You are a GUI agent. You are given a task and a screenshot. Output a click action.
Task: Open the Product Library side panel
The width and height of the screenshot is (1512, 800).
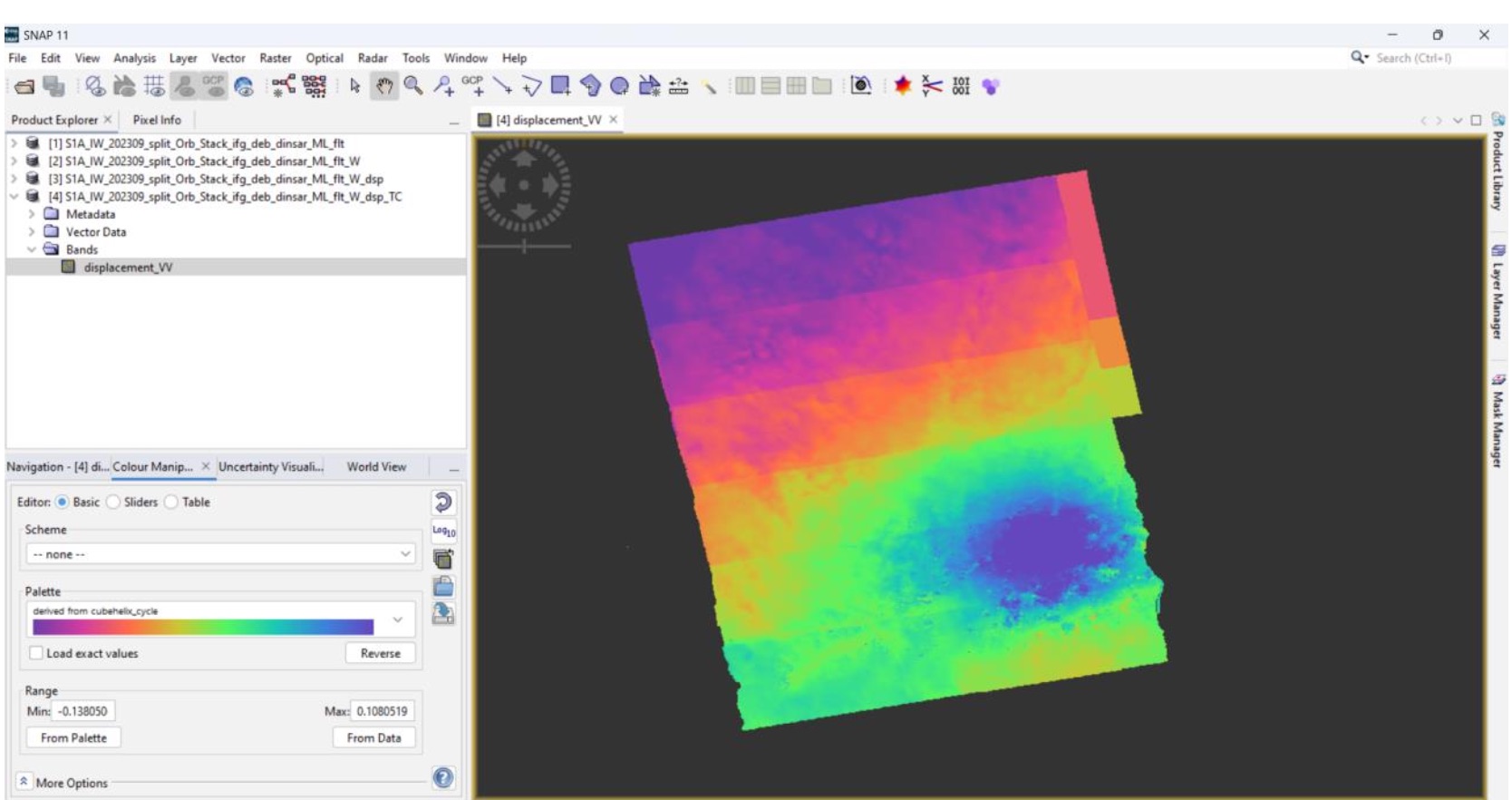pos(1497,163)
